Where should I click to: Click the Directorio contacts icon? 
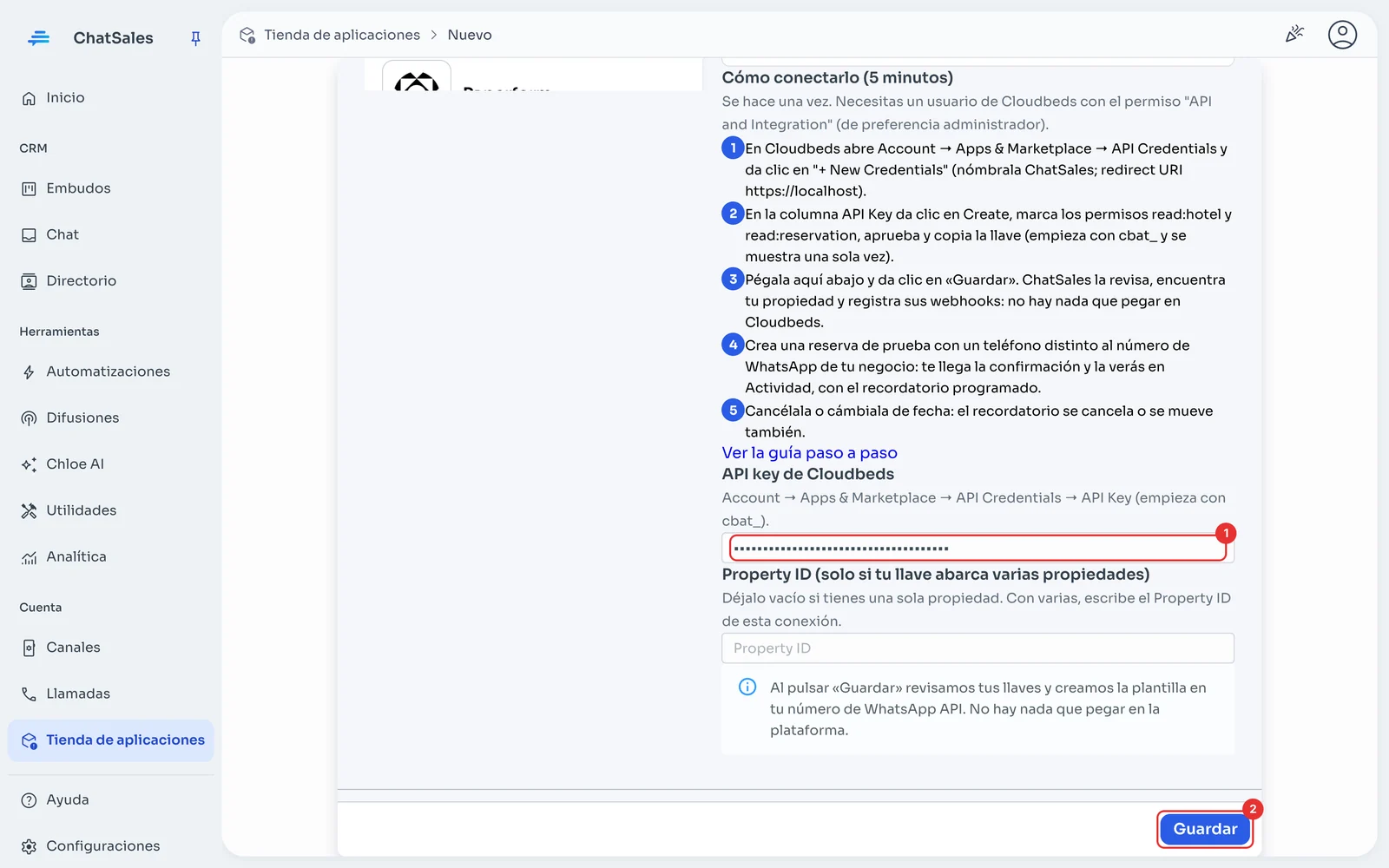tap(29, 281)
